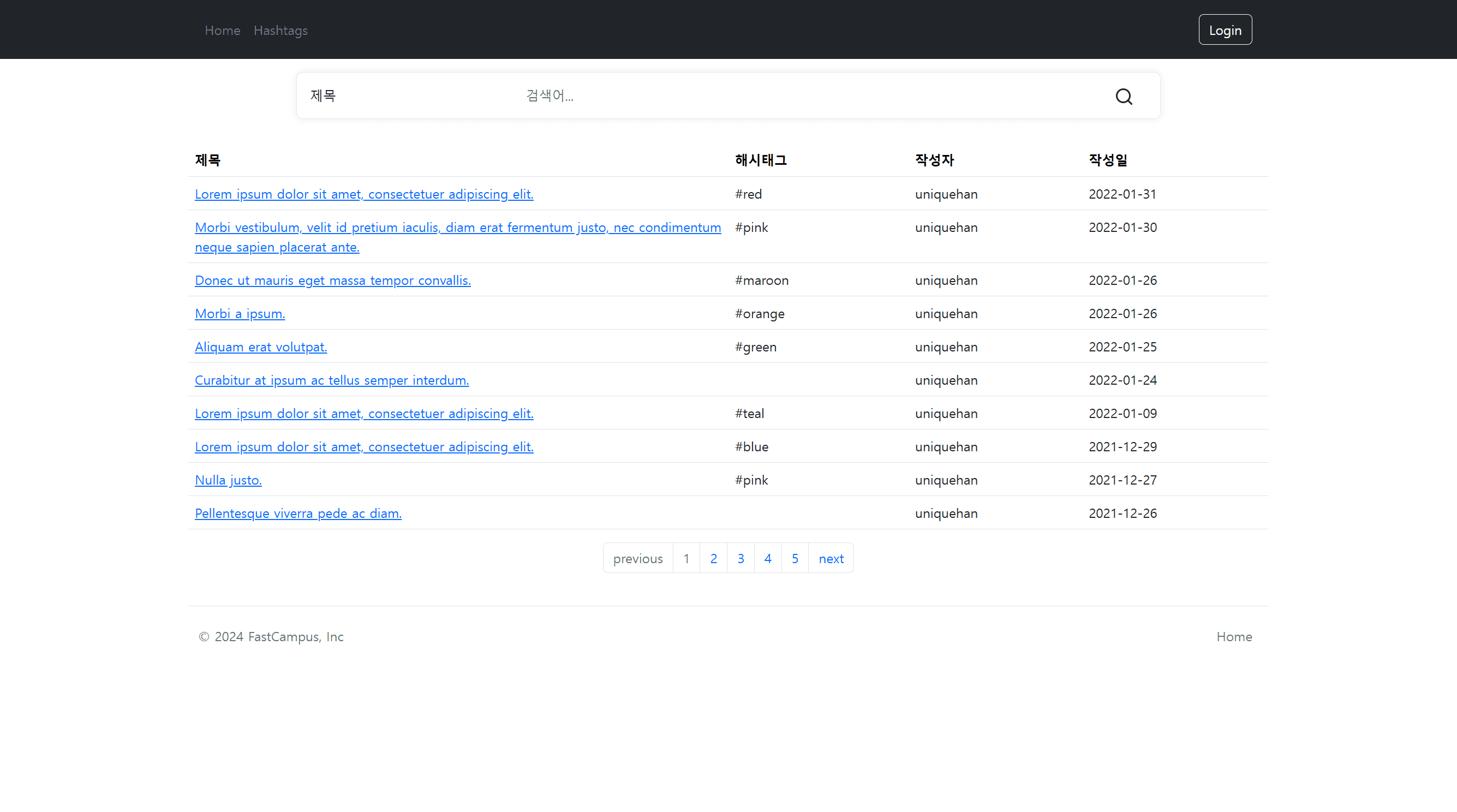The image size is (1457, 812).
Task: Open the Nulla justo article link
Action: 228,480
